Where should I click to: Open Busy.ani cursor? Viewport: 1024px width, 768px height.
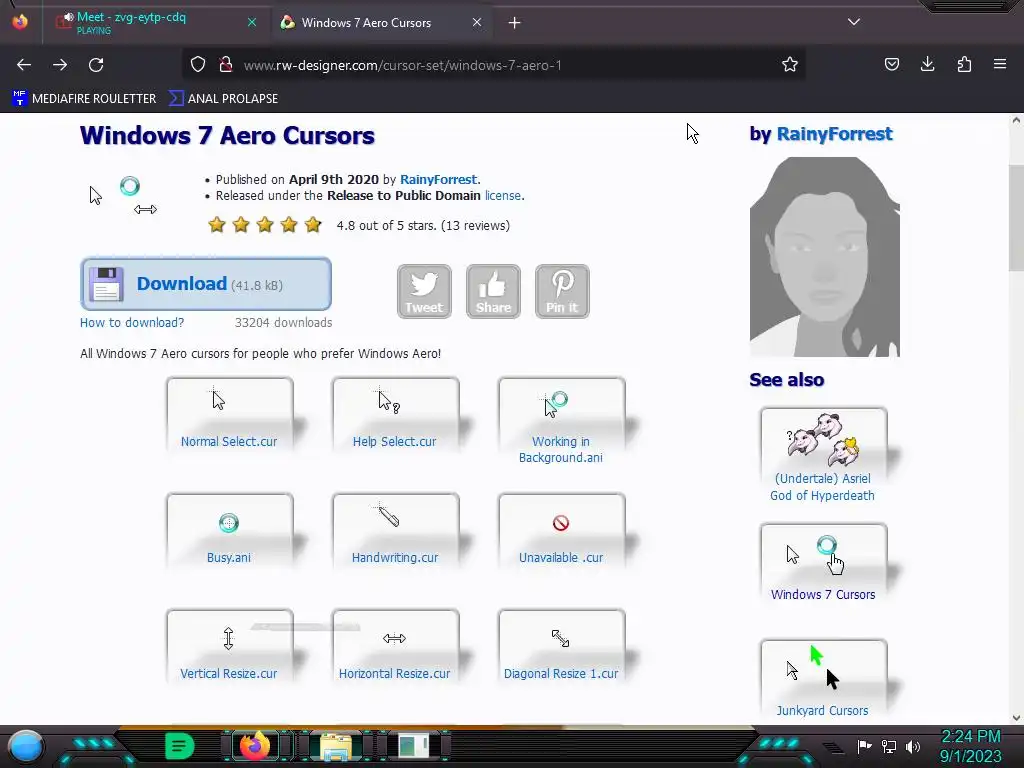(x=229, y=530)
